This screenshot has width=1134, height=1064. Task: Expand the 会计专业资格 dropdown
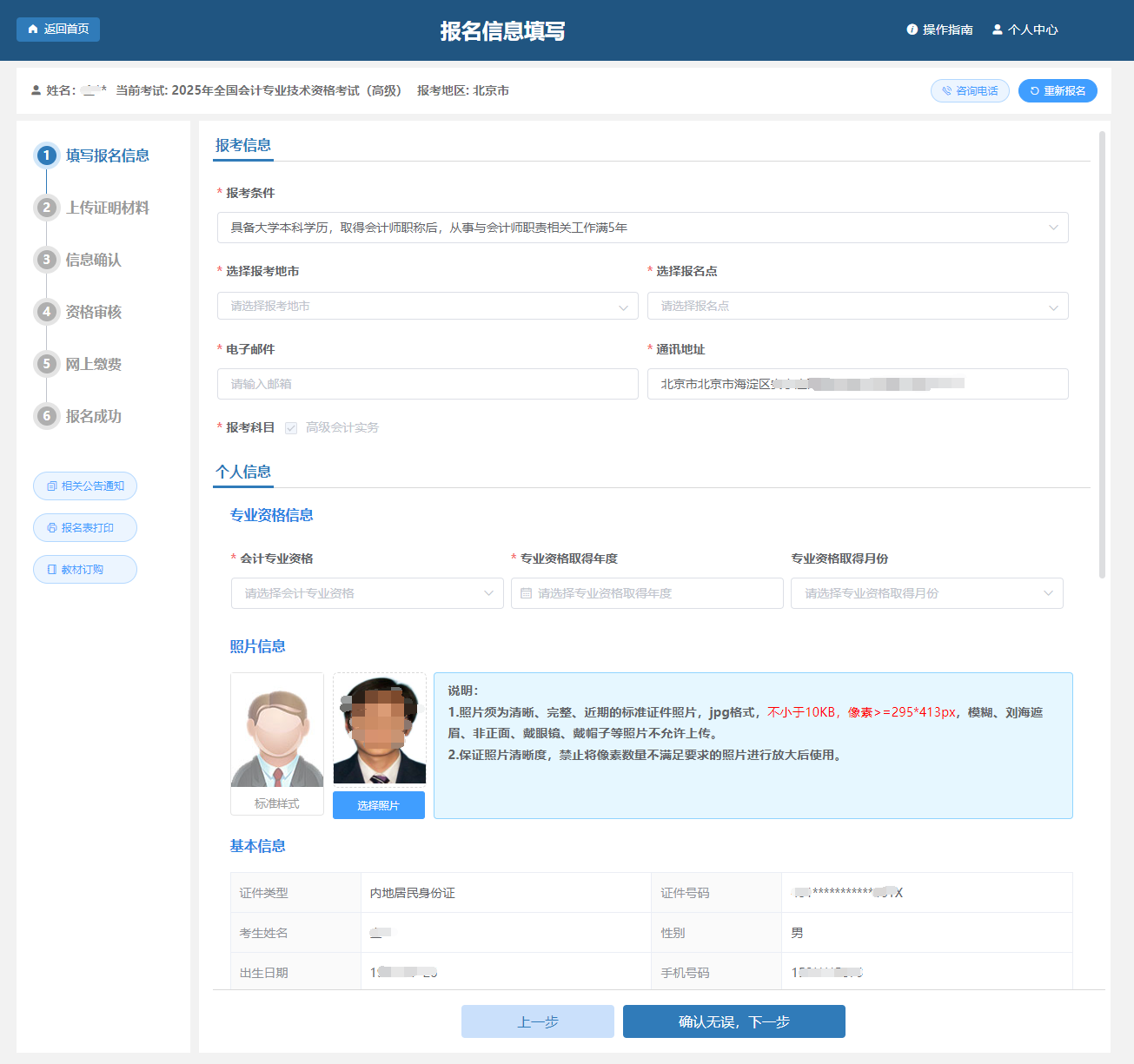point(367,593)
